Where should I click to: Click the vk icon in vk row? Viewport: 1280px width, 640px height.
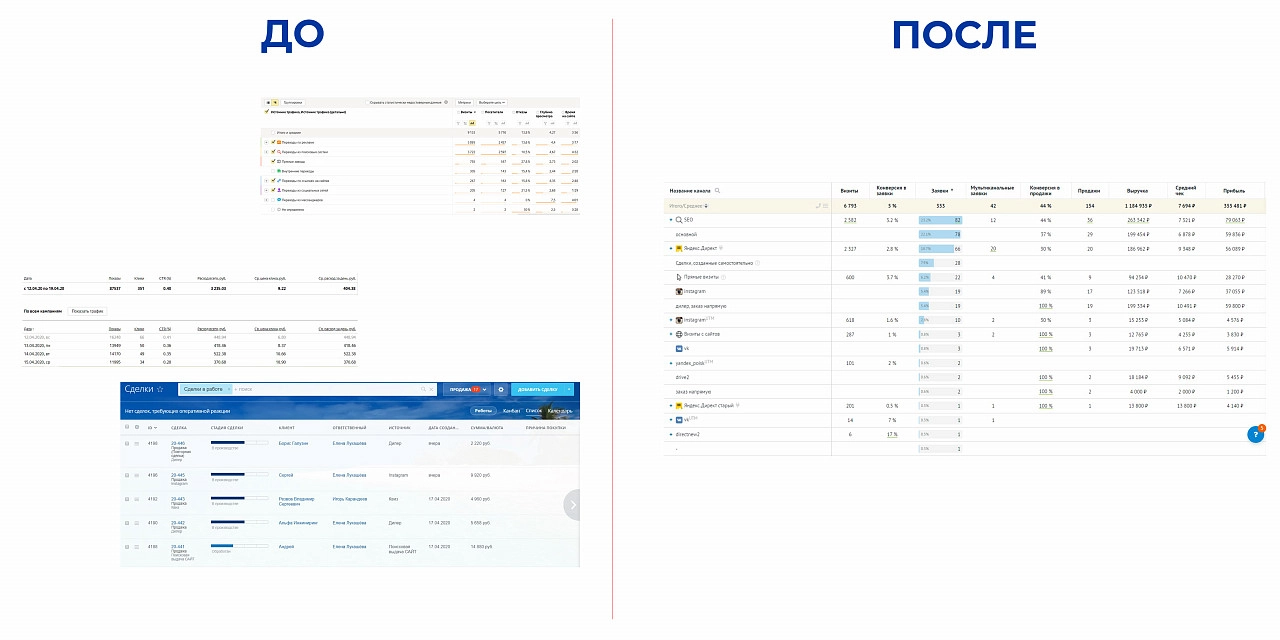[x=679, y=348]
